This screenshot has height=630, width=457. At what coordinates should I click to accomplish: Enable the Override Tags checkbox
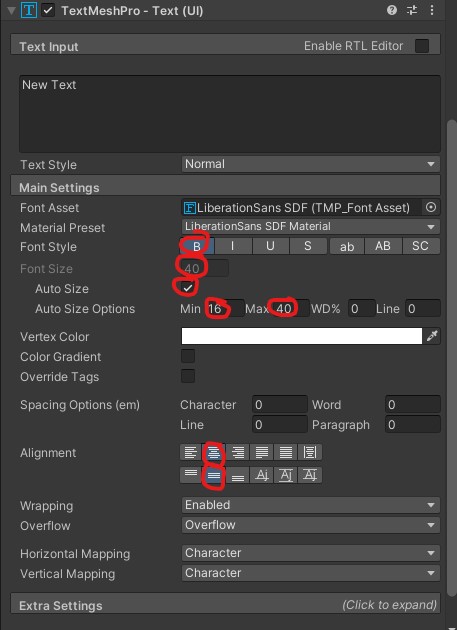point(188,376)
